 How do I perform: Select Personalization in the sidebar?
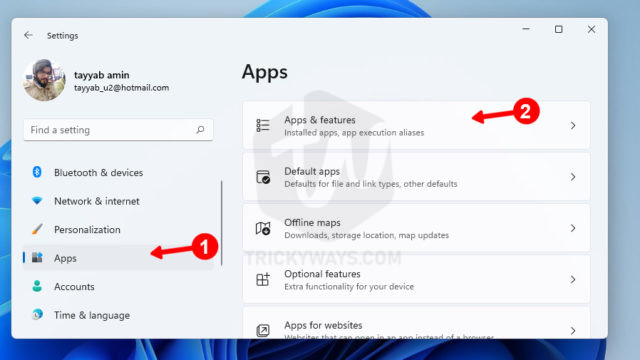click(118, 229)
